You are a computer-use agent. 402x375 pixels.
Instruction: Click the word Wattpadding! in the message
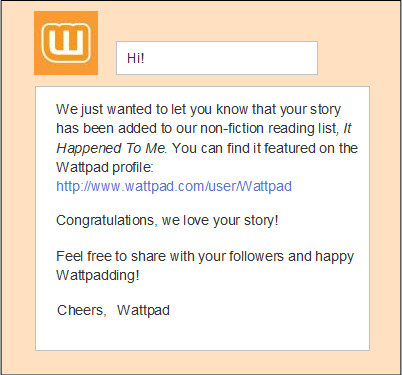coord(98,275)
